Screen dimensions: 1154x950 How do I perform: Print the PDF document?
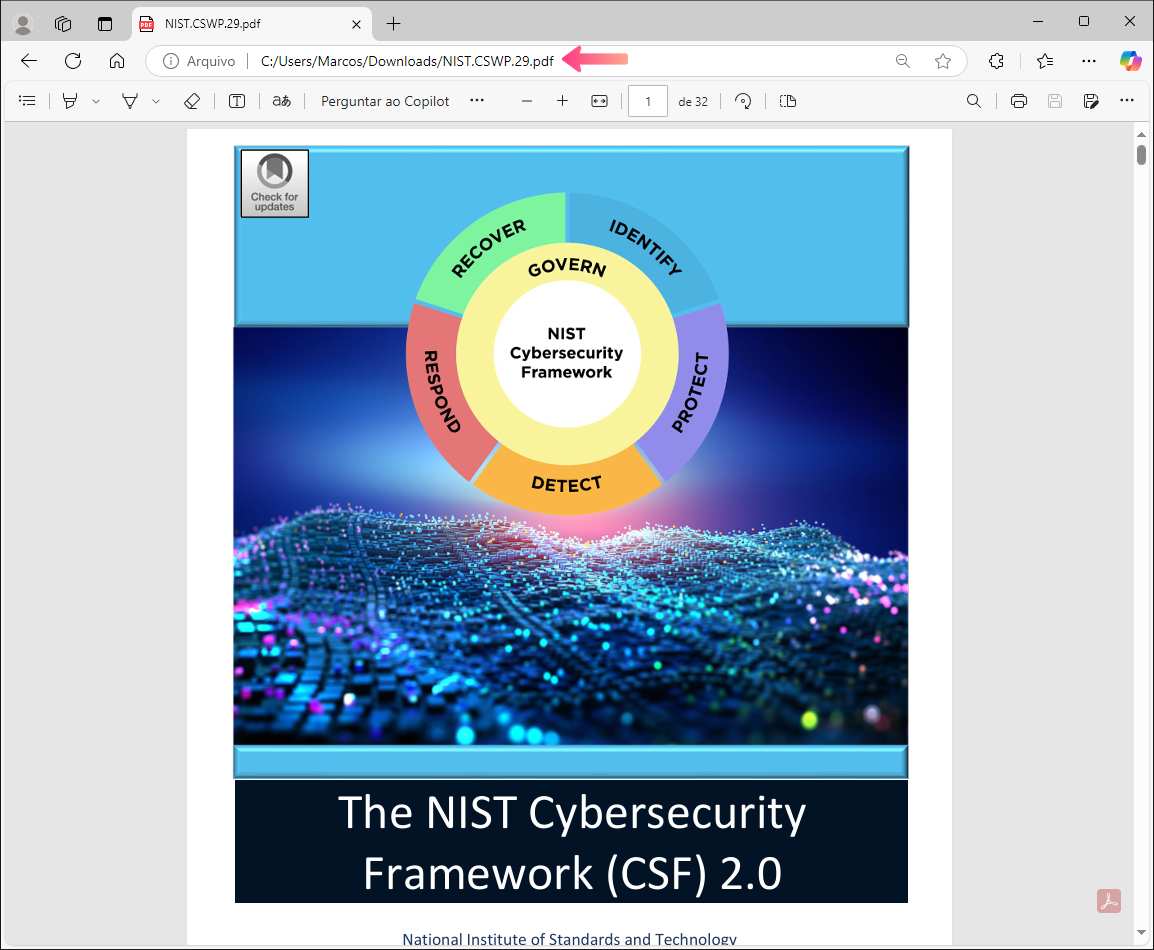[x=1019, y=102]
